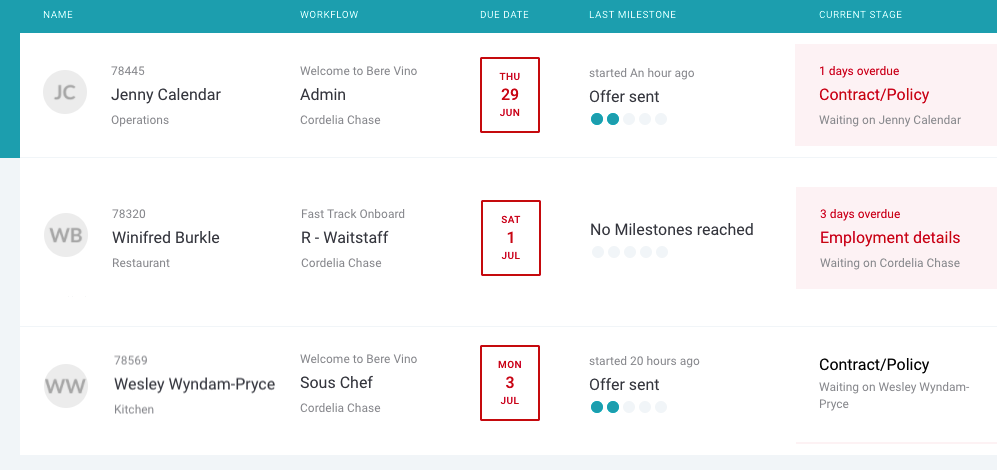
Task: Sort by the Last Milestone header
Action: (x=633, y=15)
